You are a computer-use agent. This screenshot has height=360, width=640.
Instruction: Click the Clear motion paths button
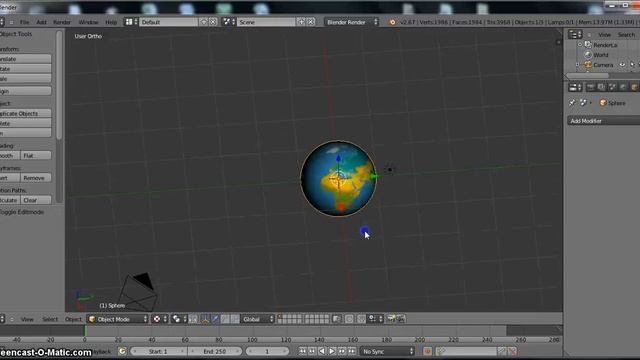pyautogui.click(x=36, y=200)
